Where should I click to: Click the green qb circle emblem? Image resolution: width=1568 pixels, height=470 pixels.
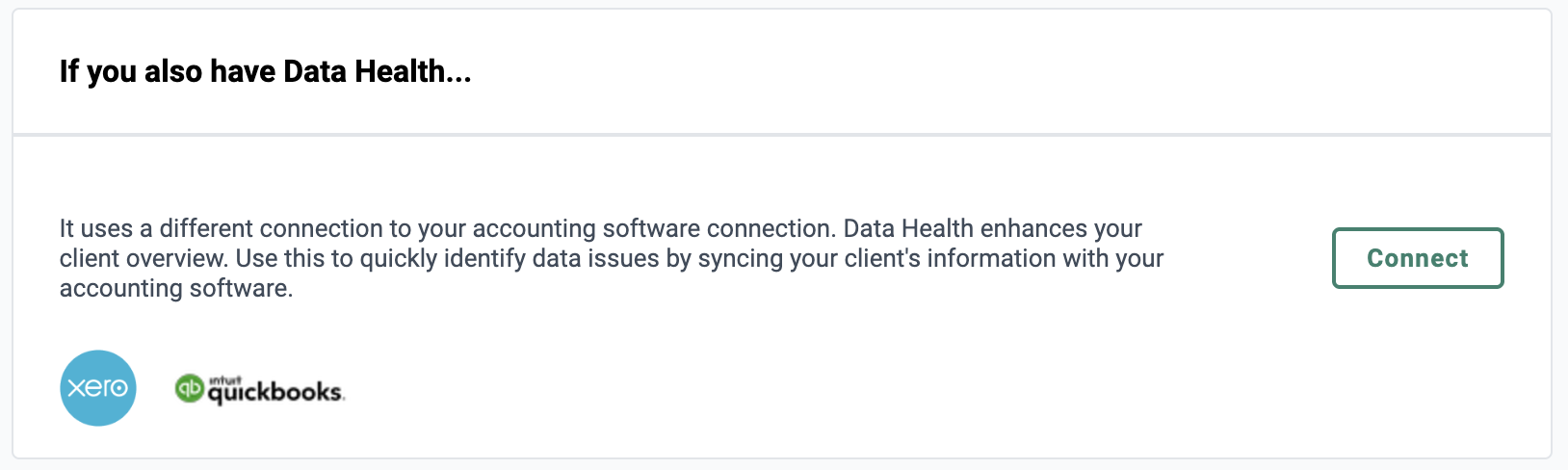tap(190, 388)
